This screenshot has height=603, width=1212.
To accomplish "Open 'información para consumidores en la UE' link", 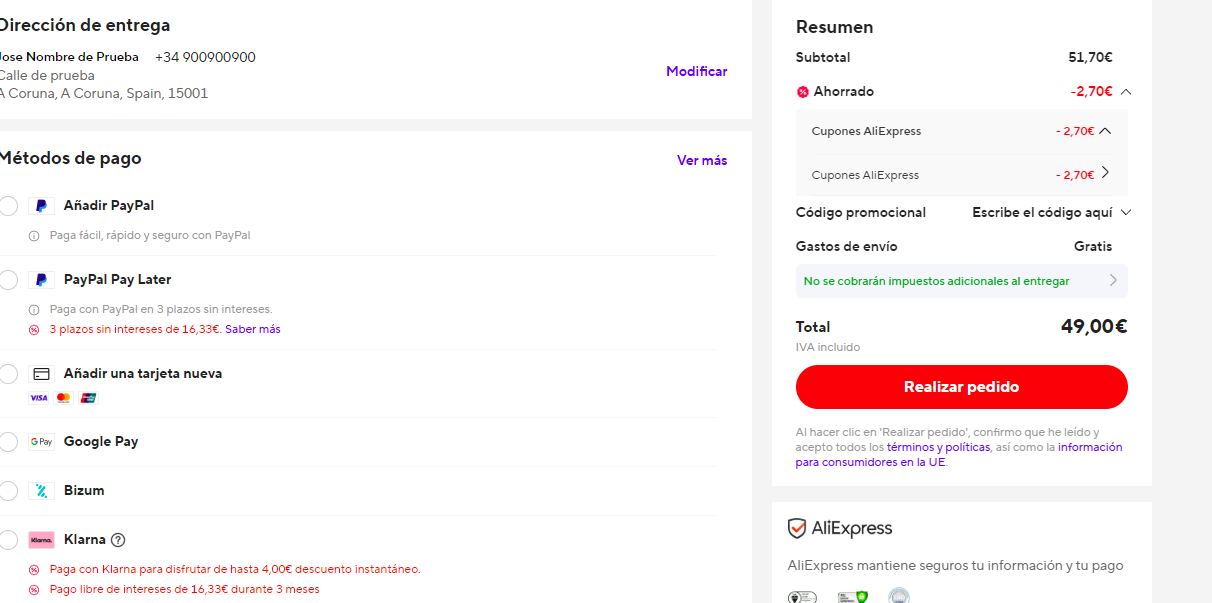I will [959, 455].
